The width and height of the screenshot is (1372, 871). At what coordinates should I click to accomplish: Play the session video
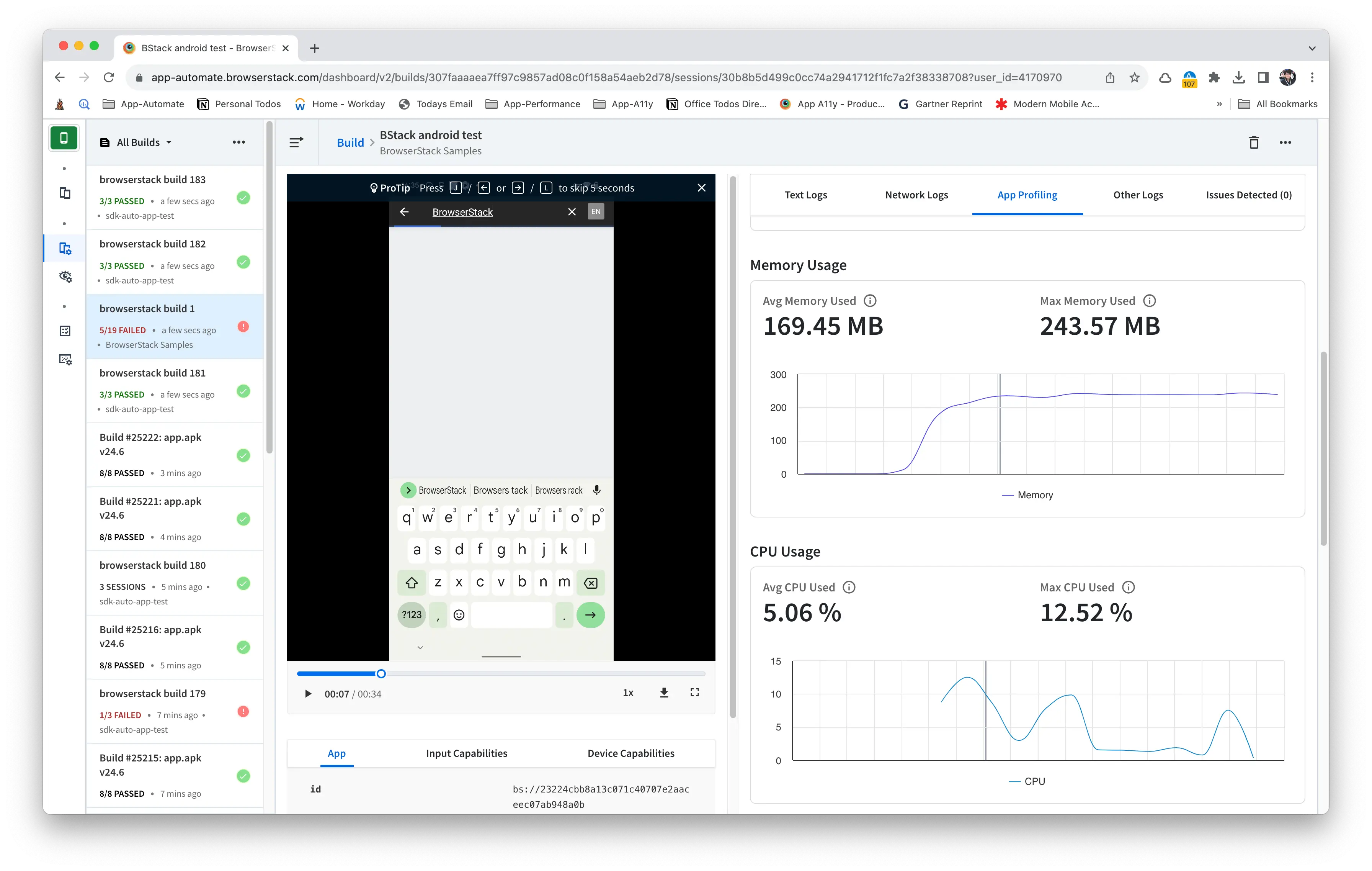[308, 694]
